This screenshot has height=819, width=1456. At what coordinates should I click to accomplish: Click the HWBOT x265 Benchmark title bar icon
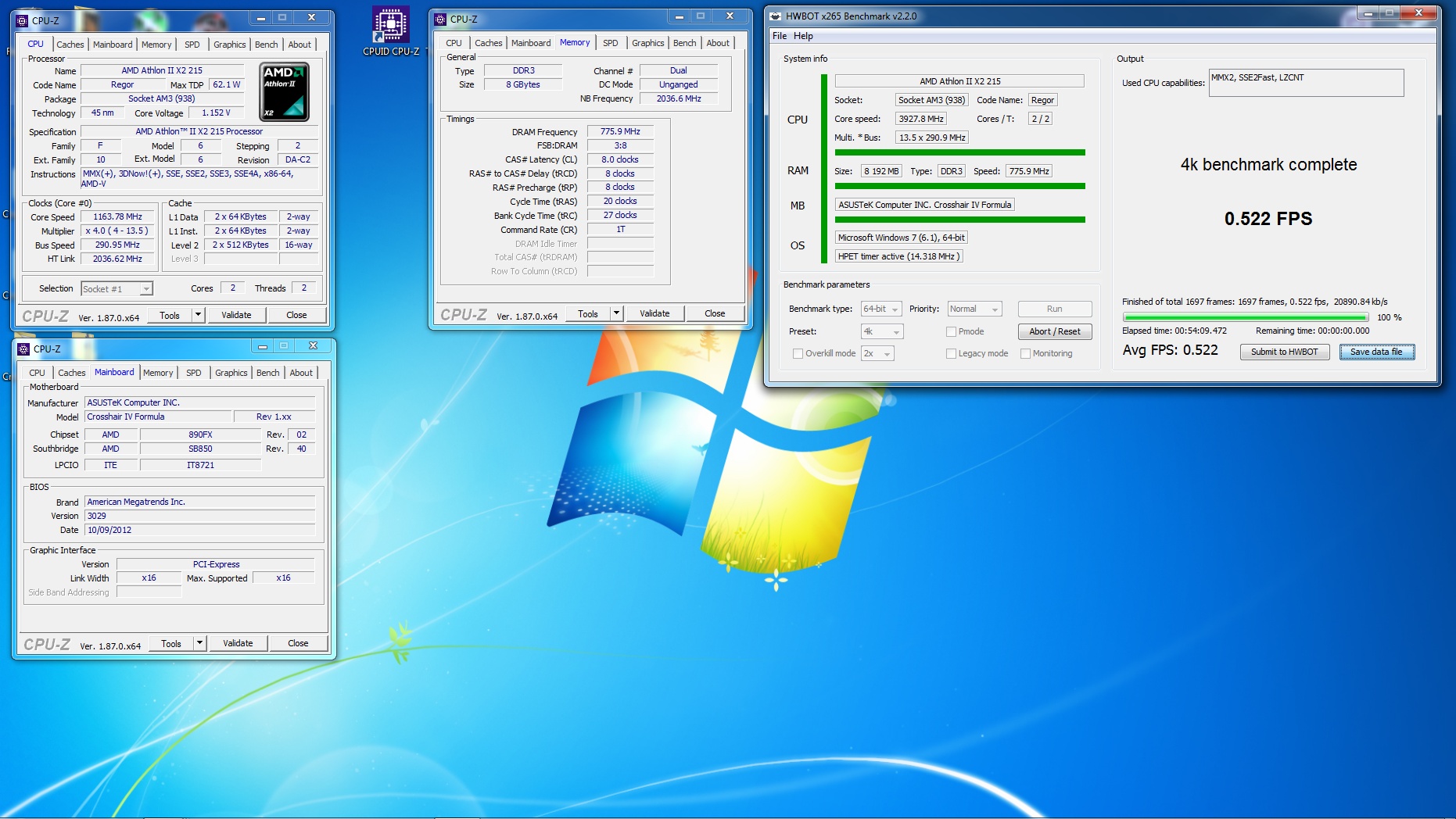point(775,16)
